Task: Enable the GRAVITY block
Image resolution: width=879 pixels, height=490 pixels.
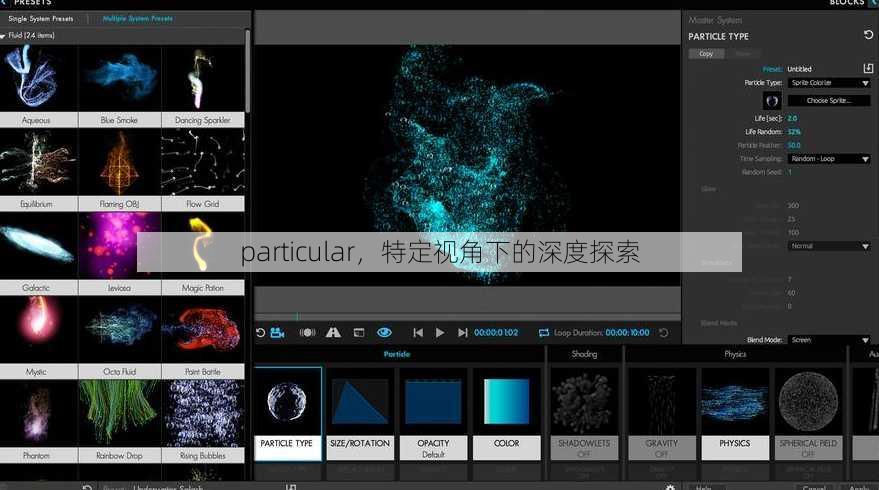Action: tap(661, 414)
